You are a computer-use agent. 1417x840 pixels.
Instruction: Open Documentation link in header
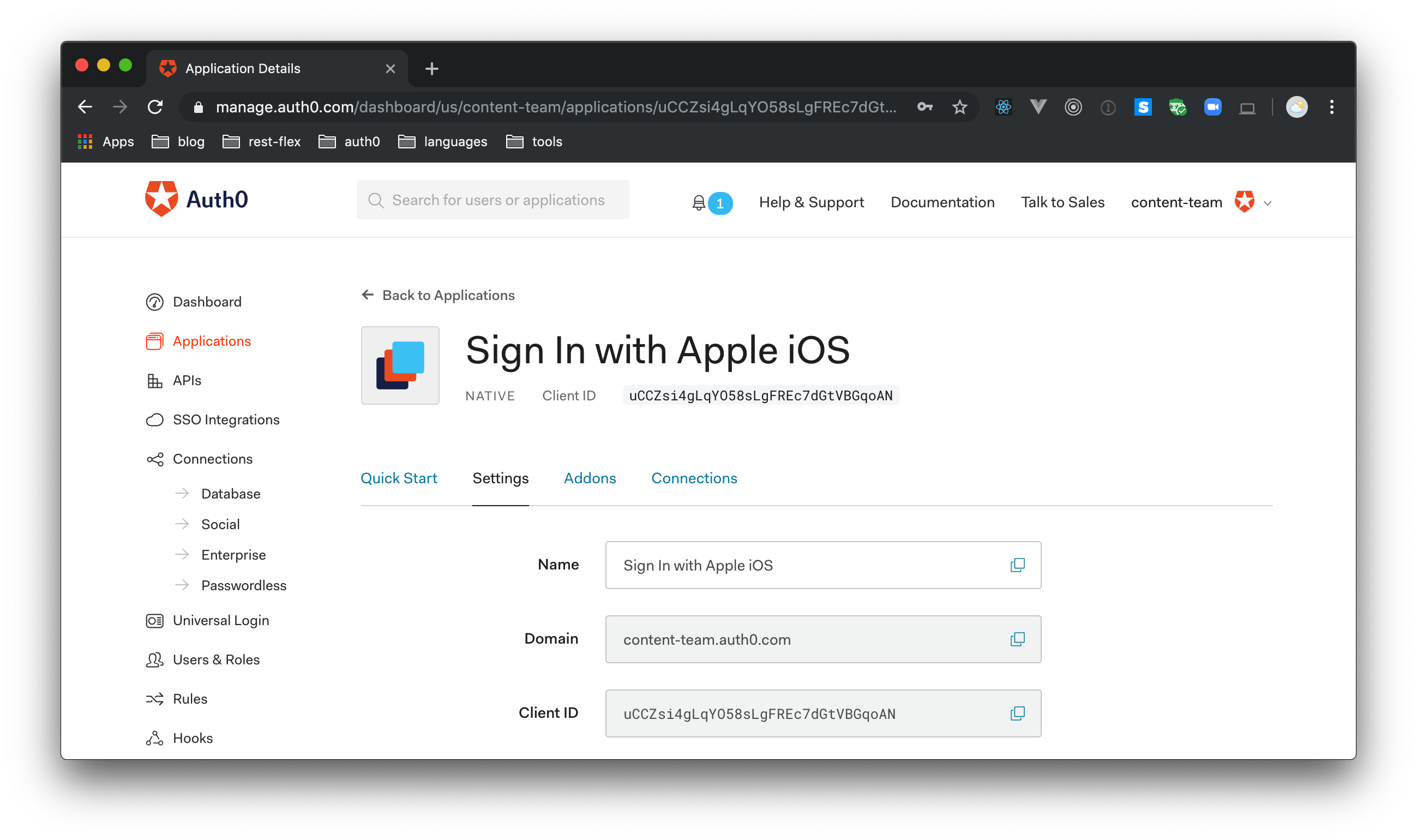pos(942,202)
